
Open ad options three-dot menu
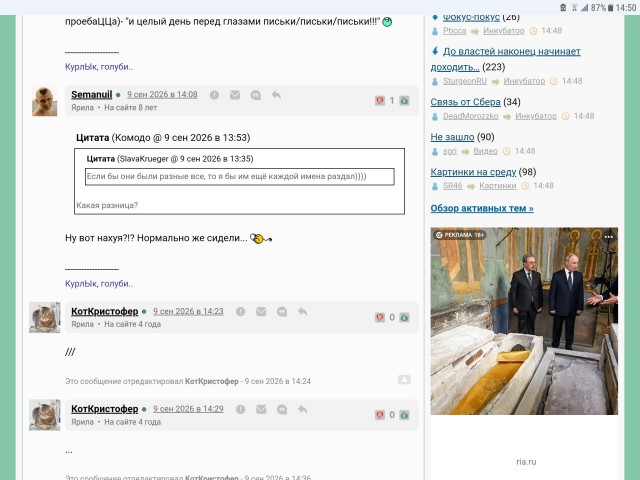pos(609,237)
